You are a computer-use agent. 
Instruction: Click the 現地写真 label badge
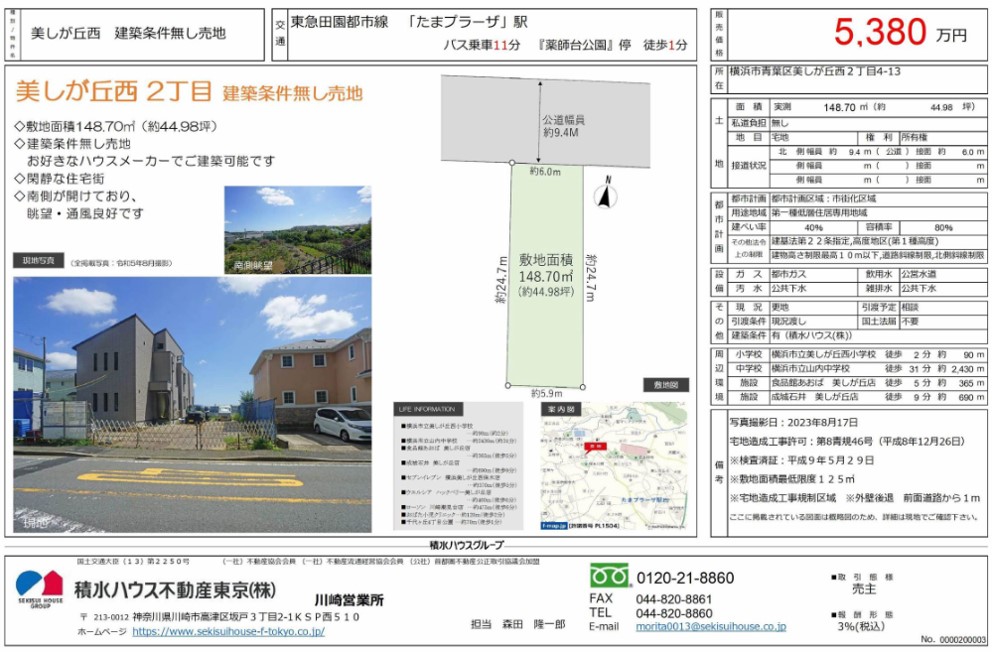point(38,260)
